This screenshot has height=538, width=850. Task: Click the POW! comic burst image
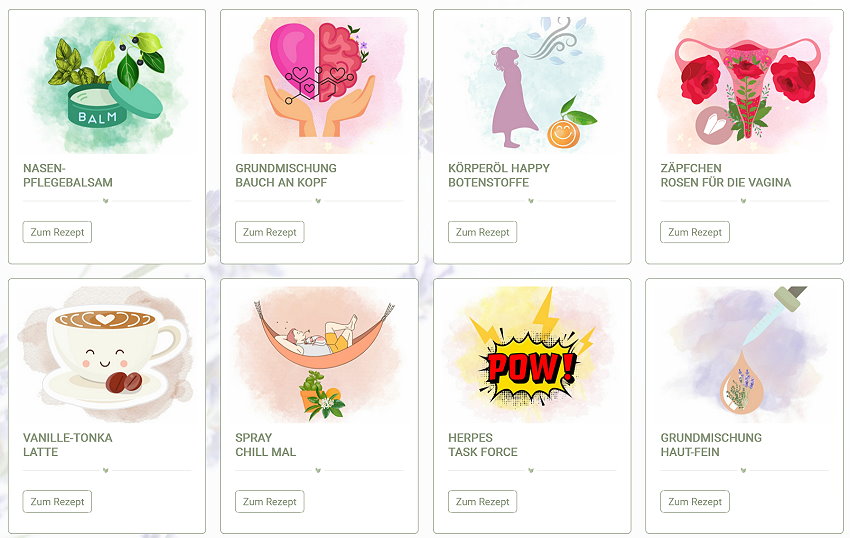[x=532, y=354]
